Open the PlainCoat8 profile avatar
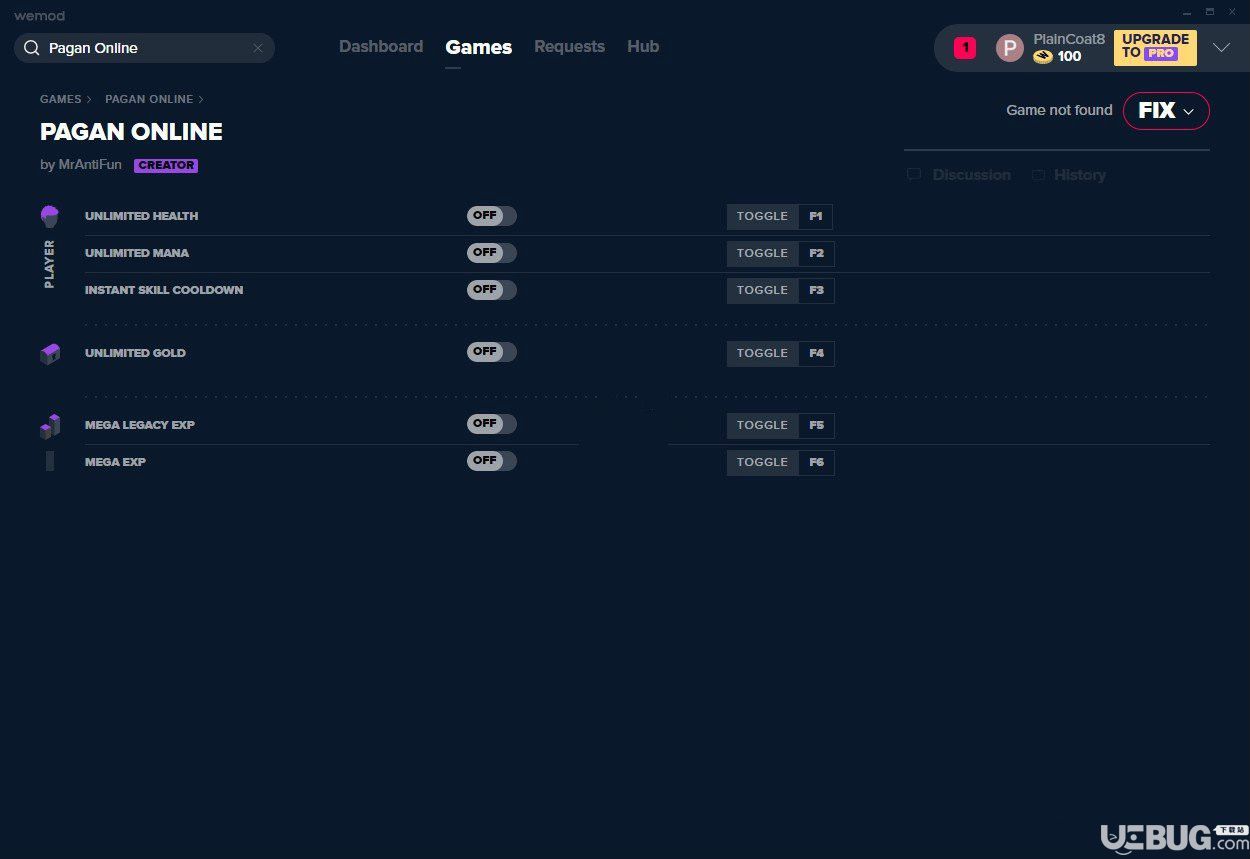This screenshot has height=859, width=1250. [1010, 48]
